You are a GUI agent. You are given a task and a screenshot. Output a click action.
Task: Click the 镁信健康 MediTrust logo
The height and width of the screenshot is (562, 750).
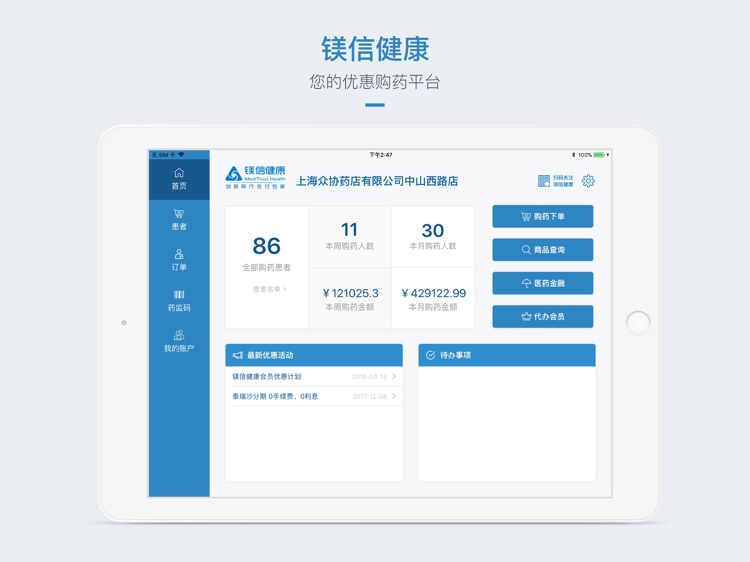click(x=255, y=177)
